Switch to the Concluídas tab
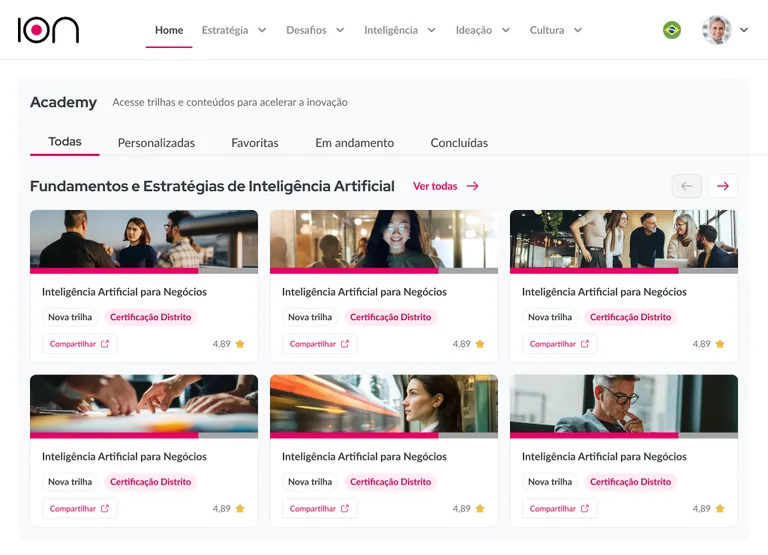This screenshot has height=555, width=768. (459, 143)
